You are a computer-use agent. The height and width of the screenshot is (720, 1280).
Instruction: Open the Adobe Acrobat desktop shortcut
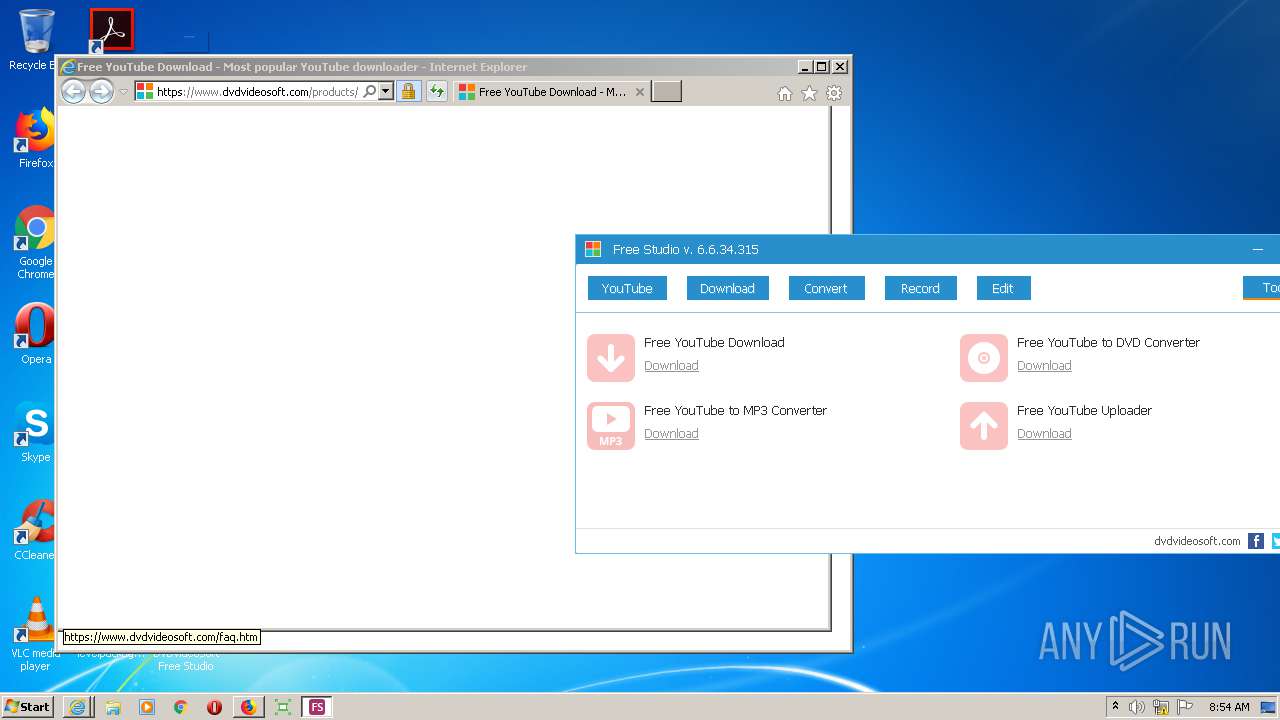[x=111, y=30]
